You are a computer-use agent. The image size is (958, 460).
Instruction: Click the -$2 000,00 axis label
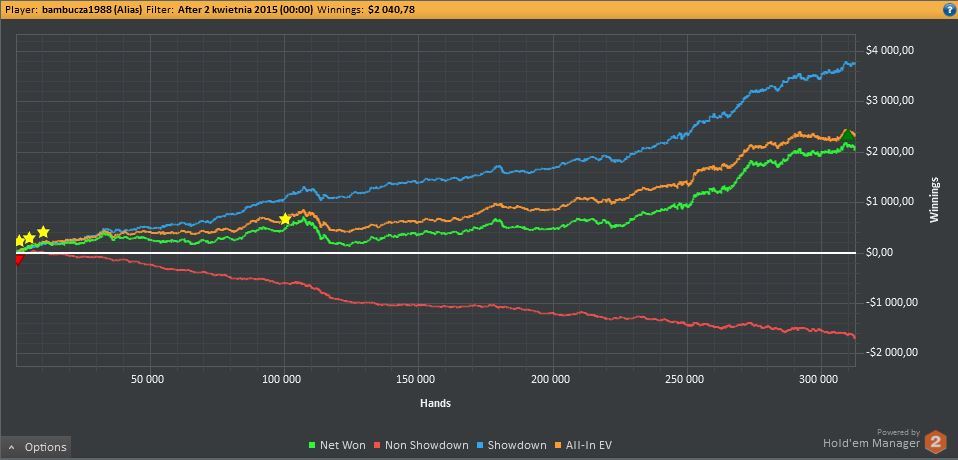(892, 352)
